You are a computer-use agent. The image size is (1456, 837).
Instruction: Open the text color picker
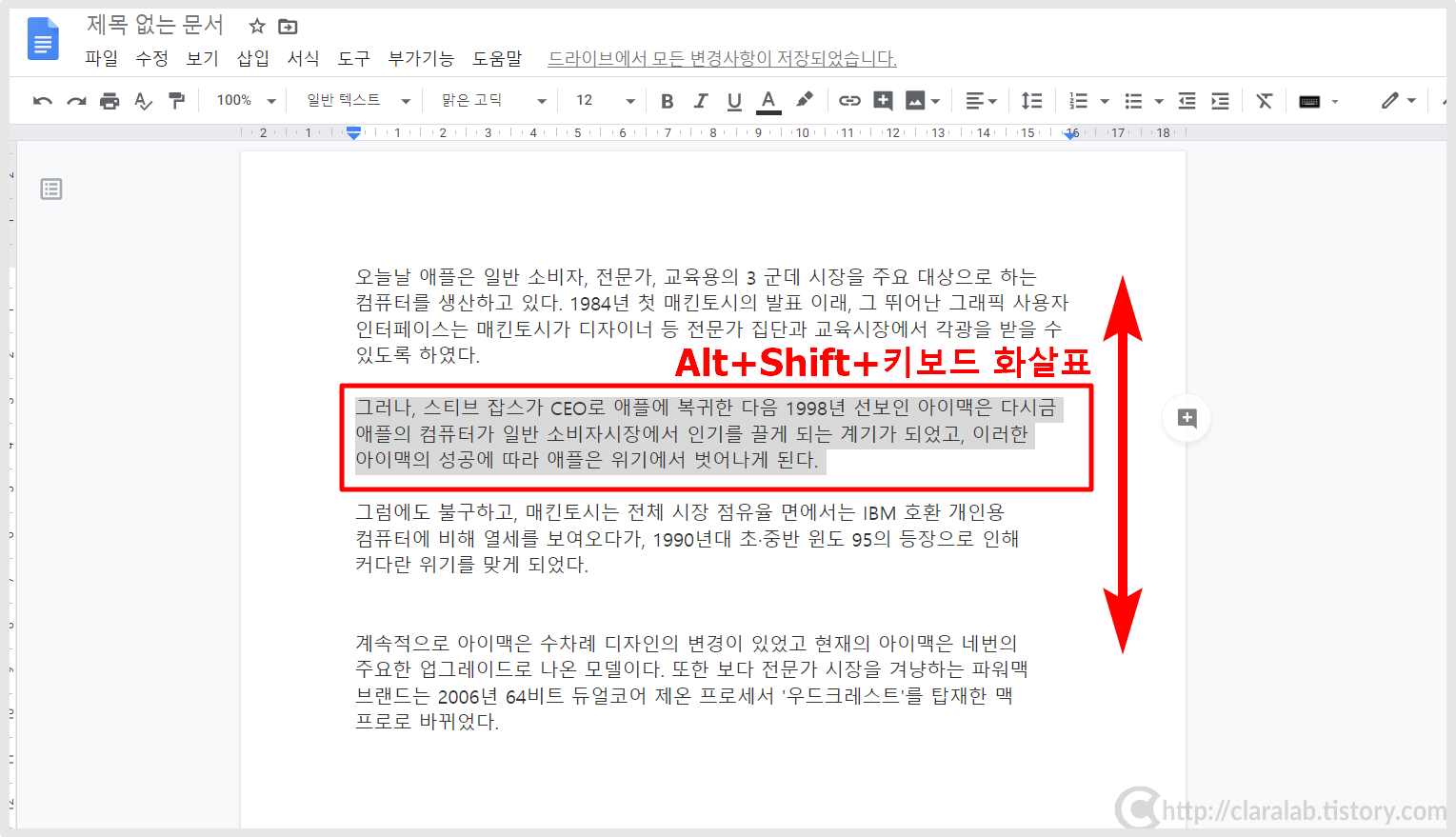[x=768, y=101]
